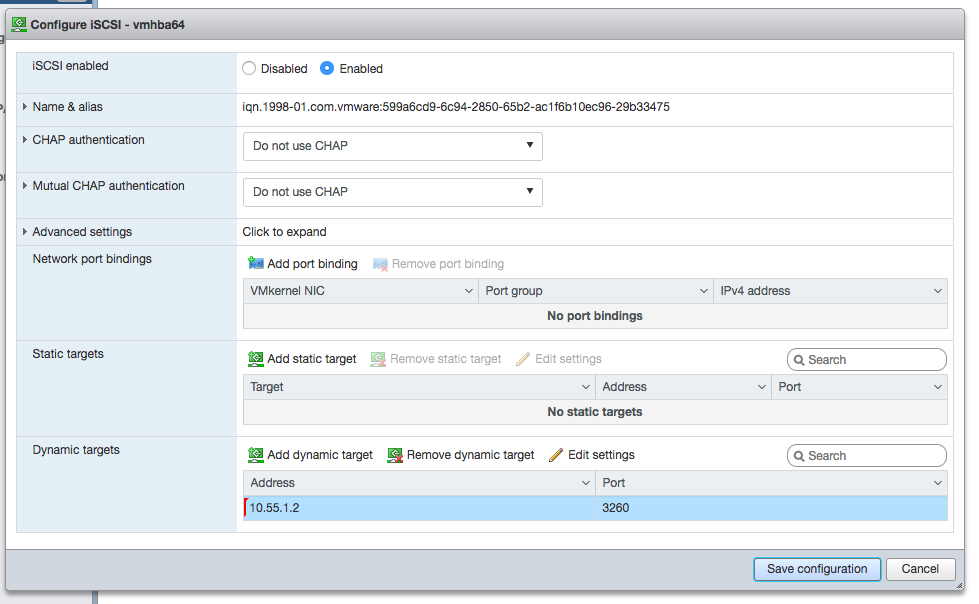Viewport: 979px width, 604px height.
Task: Click the dialog resize grip corner
Action: (x=959, y=585)
